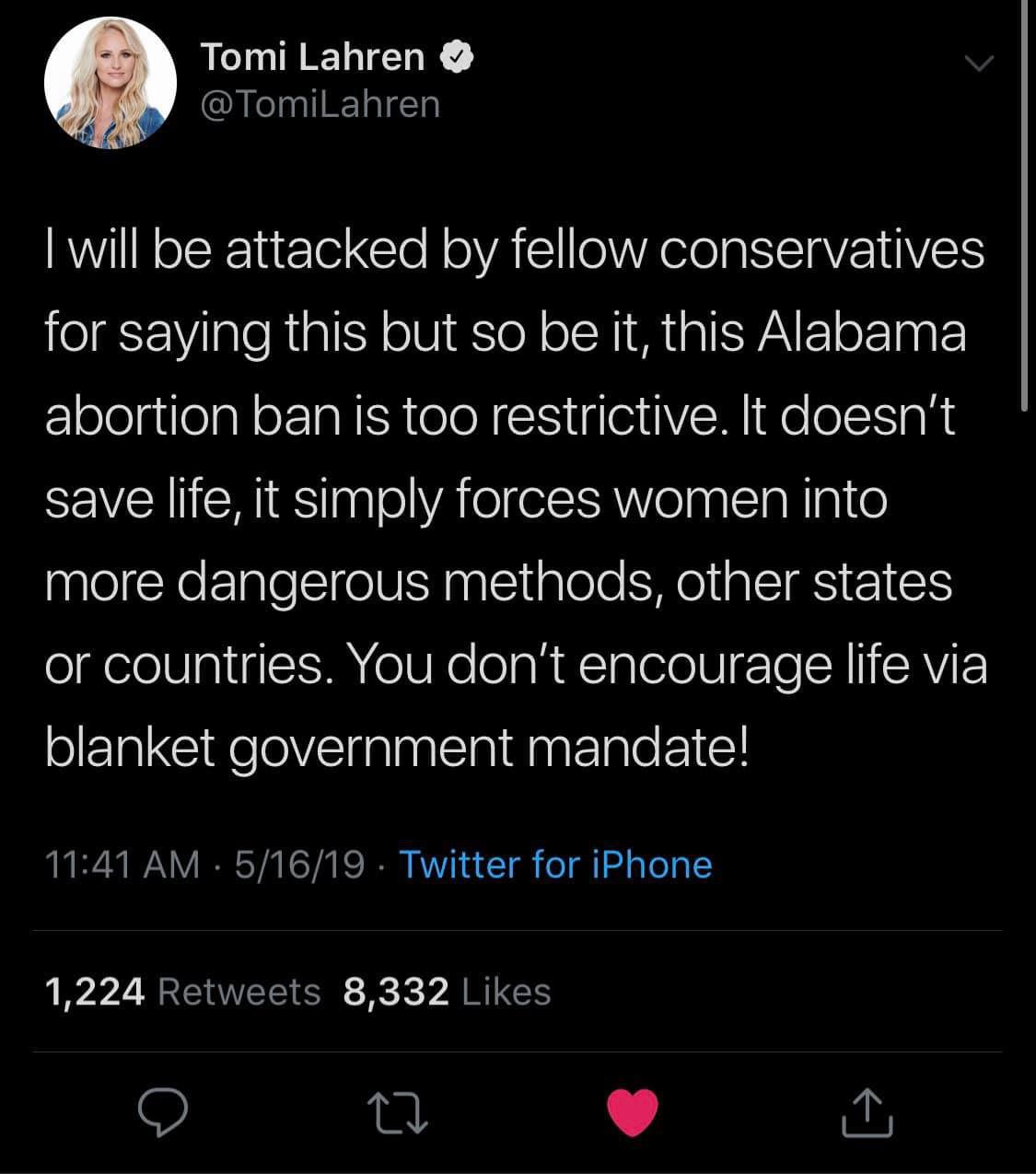The width and height of the screenshot is (1036, 1174).
Task: View the 8,332 Likes list
Action: point(447,992)
